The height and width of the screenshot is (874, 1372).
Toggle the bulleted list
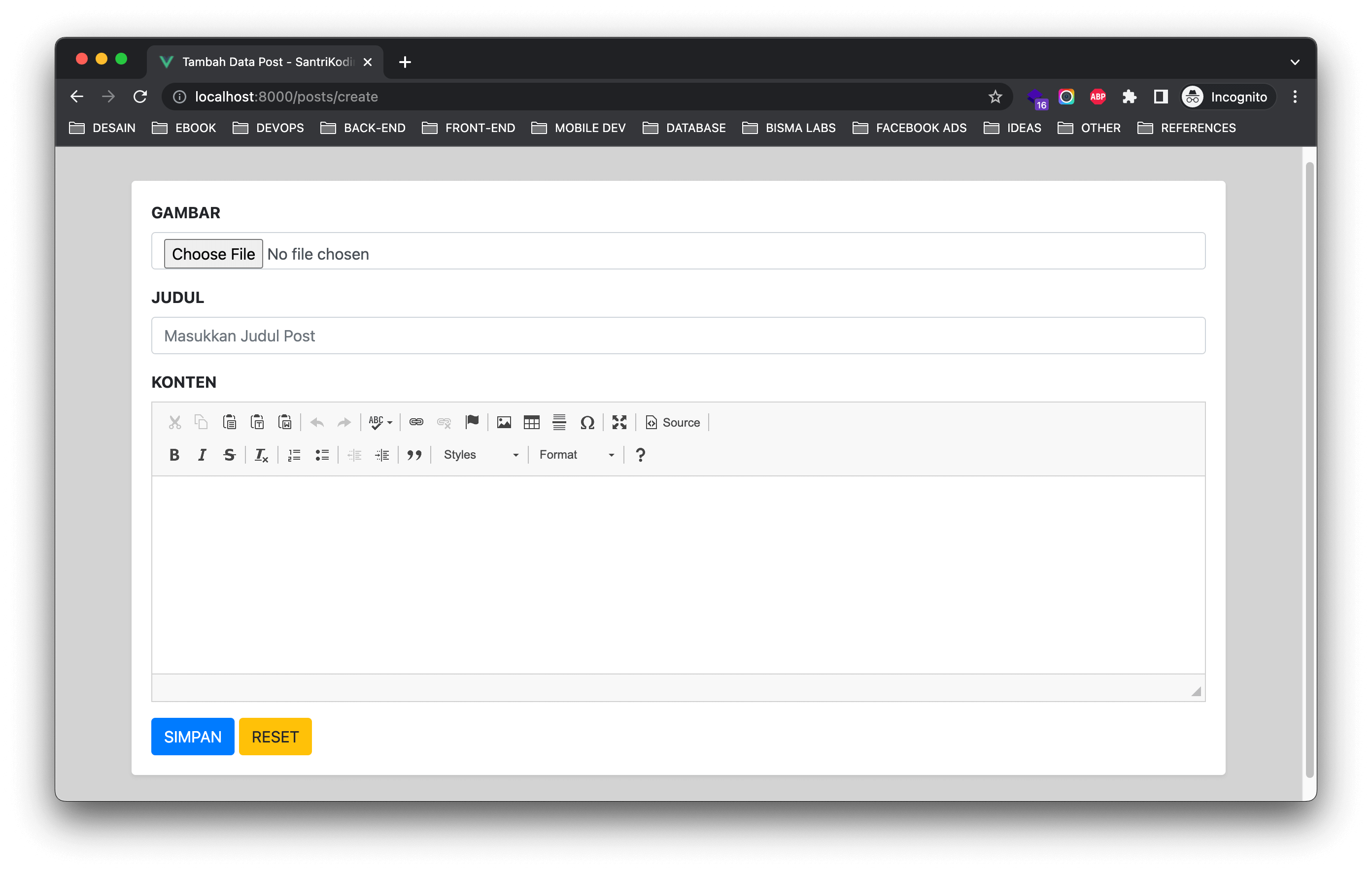pyautogui.click(x=322, y=455)
